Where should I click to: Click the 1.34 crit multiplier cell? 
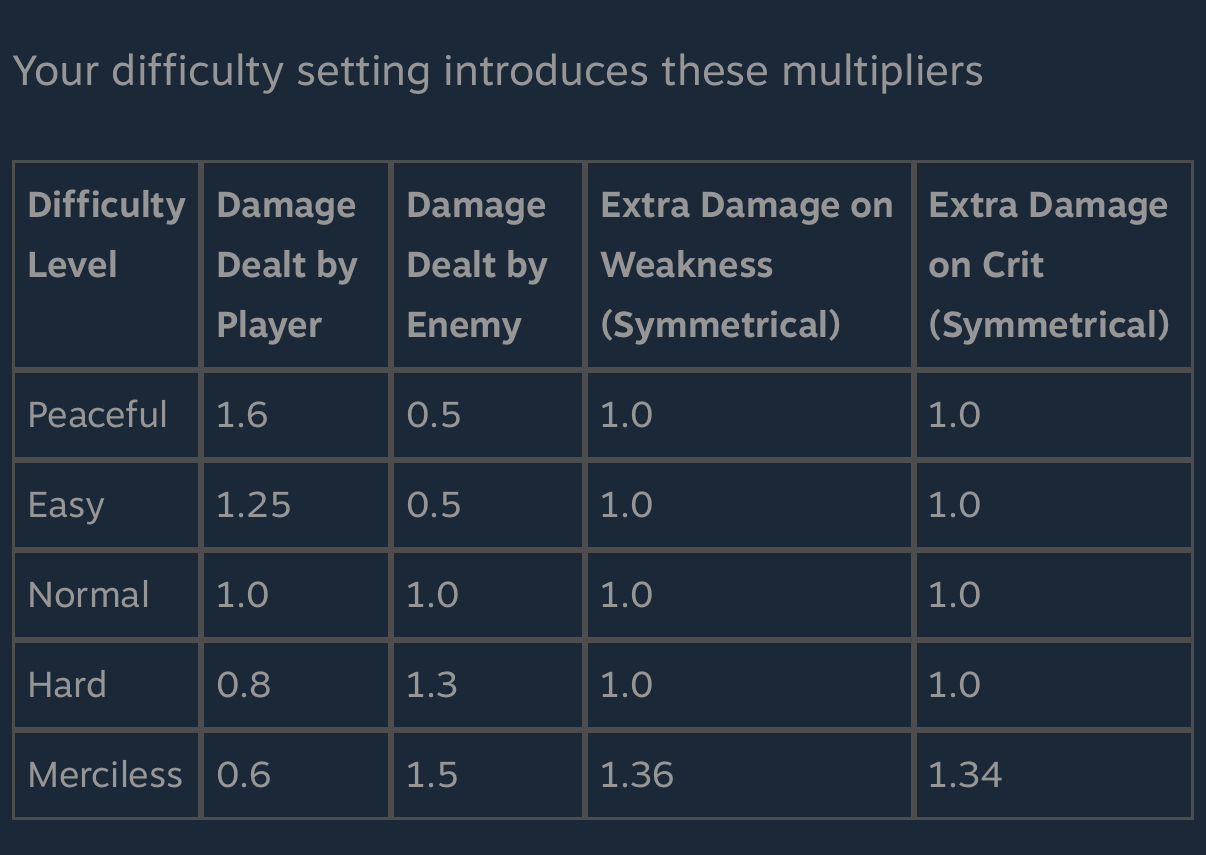tap(1054, 775)
